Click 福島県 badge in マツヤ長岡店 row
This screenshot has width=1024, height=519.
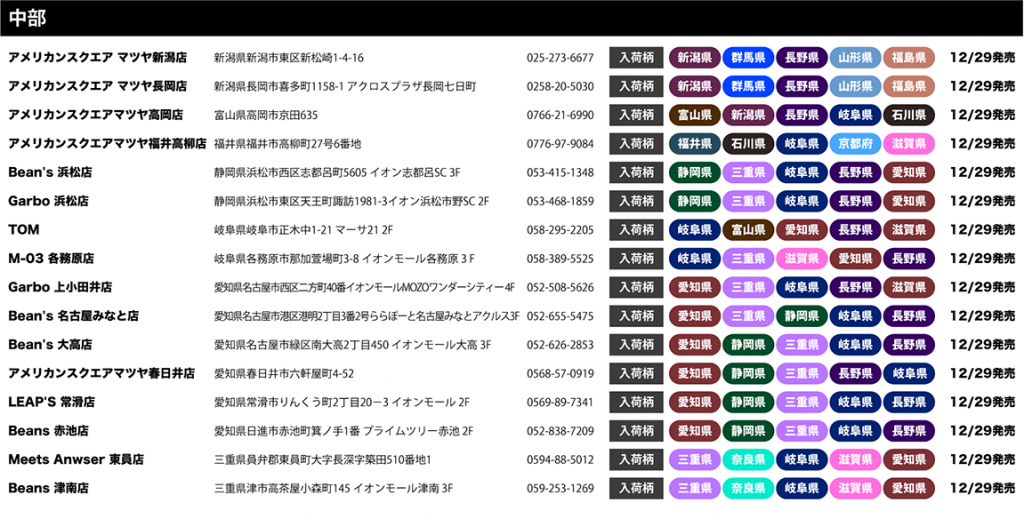(x=909, y=87)
